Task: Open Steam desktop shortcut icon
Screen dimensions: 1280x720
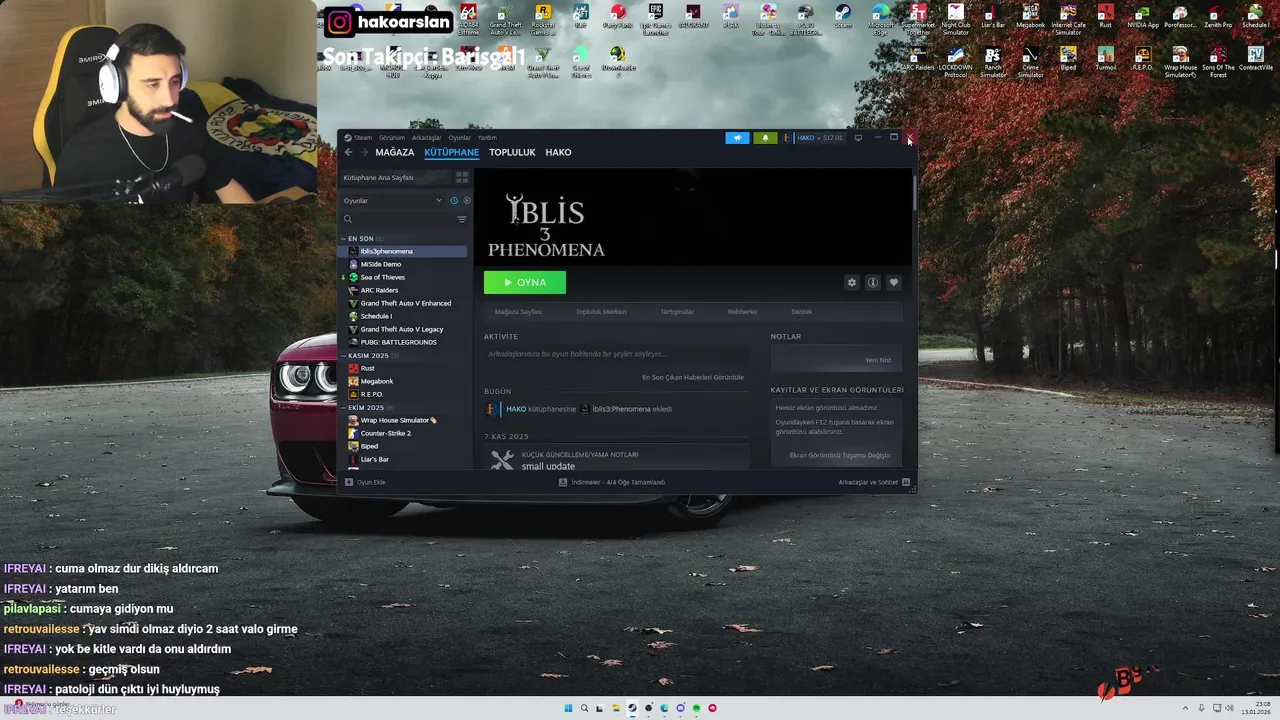Action: pos(843,17)
